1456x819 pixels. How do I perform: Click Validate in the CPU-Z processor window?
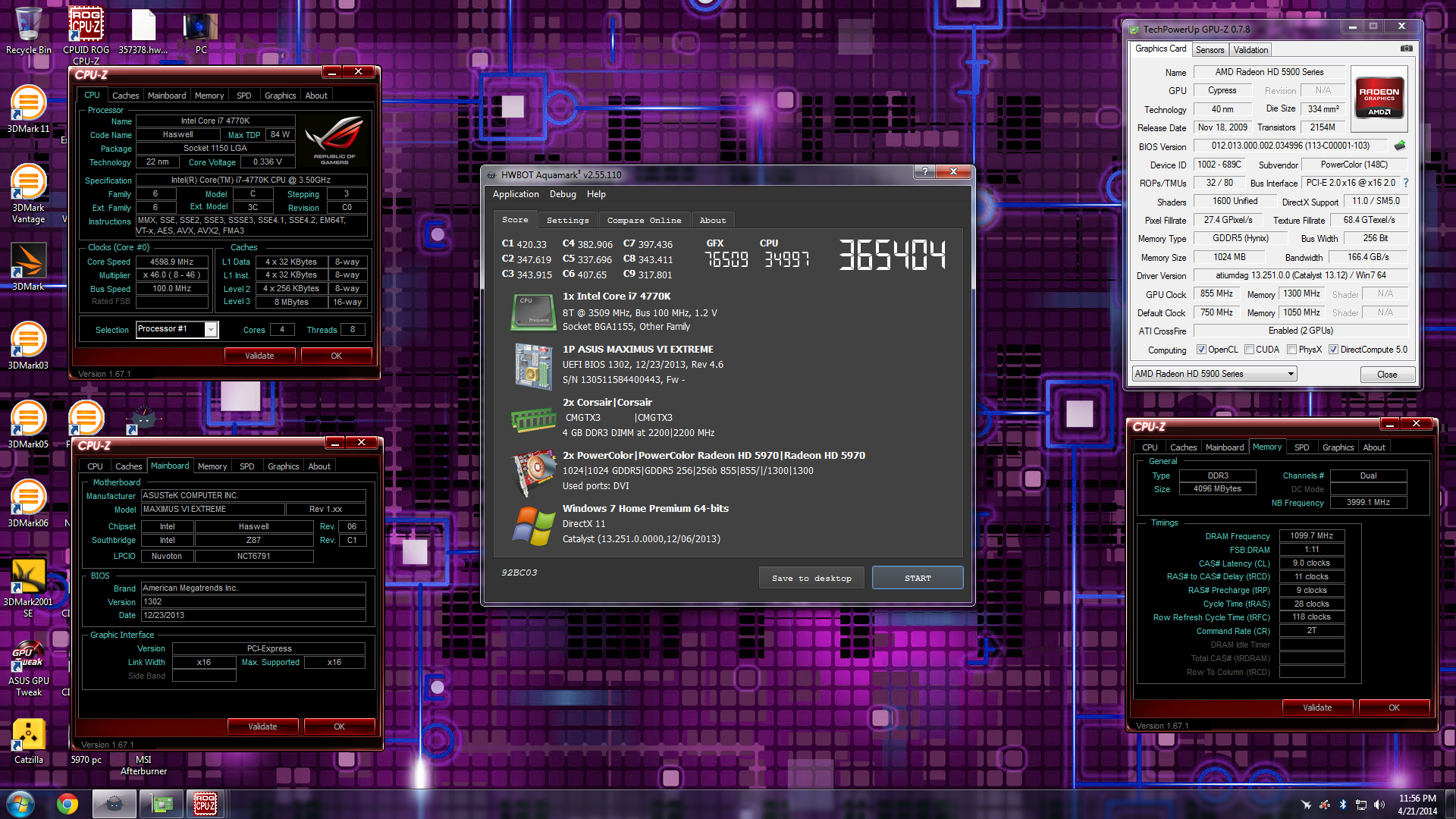pyautogui.click(x=259, y=356)
